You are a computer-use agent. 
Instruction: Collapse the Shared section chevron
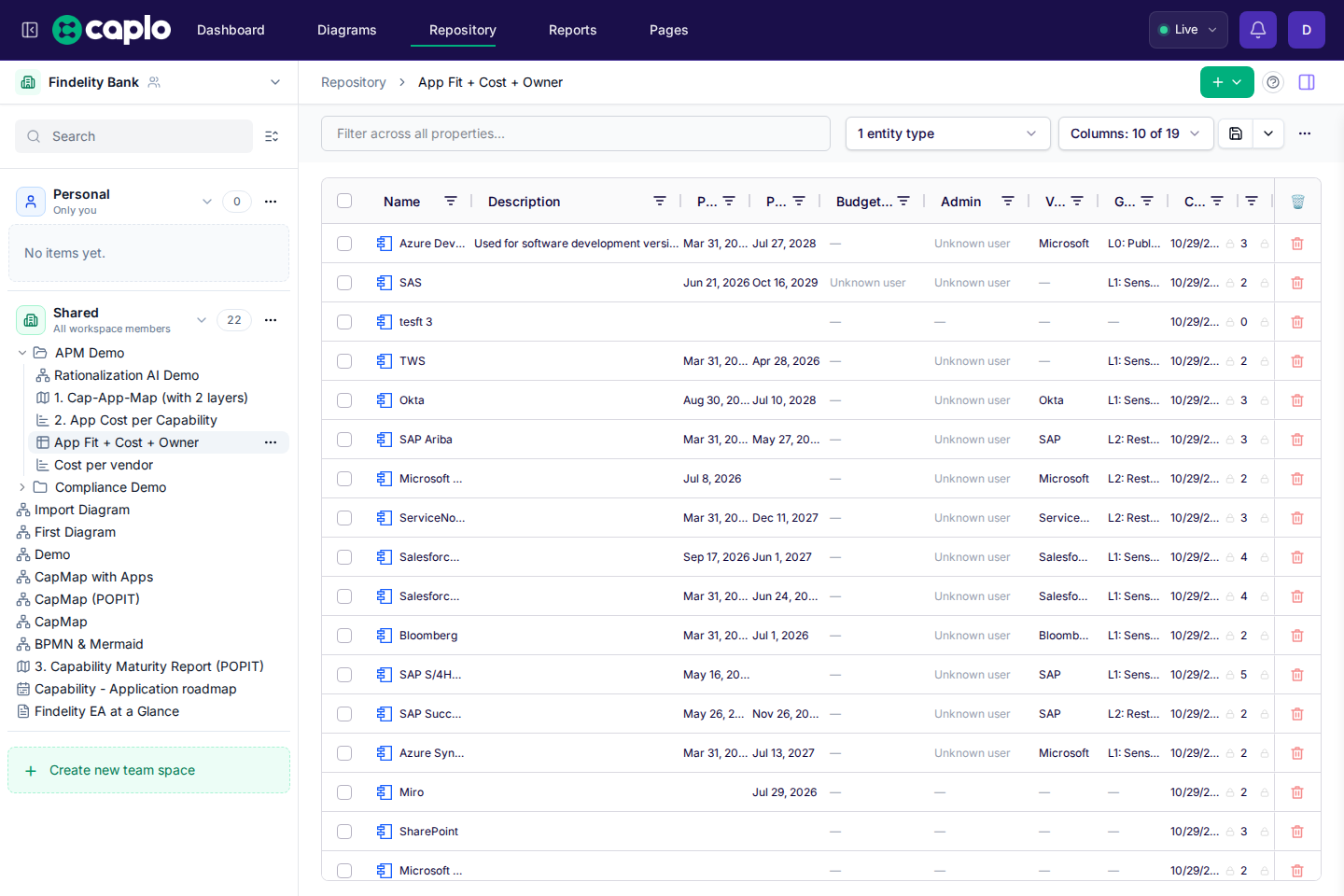coord(202,320)
